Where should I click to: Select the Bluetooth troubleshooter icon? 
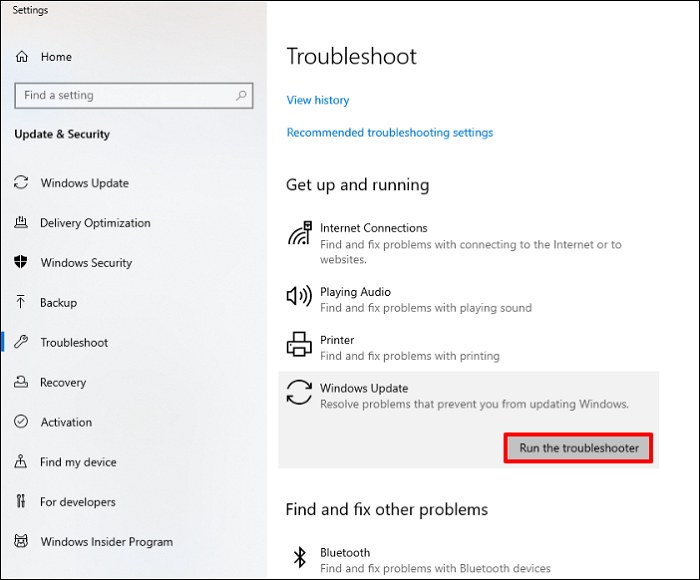click(298, 556)
